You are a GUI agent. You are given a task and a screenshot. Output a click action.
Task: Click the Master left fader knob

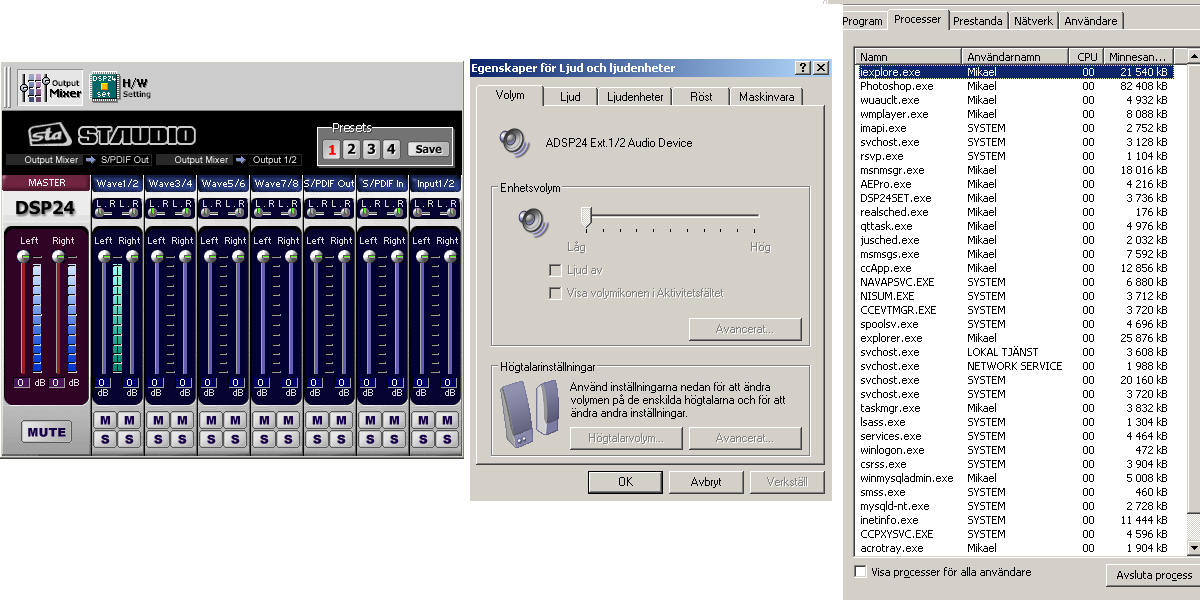pos(23,257)
